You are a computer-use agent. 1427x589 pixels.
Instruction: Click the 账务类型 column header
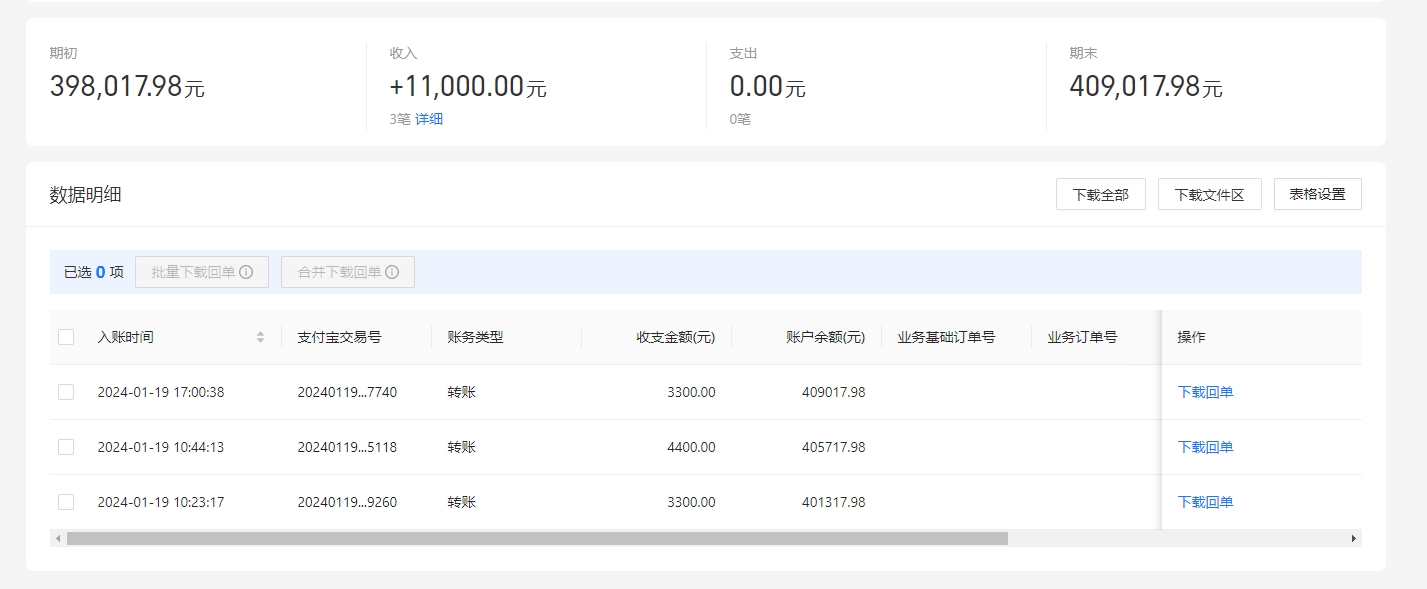pos(475,337)
